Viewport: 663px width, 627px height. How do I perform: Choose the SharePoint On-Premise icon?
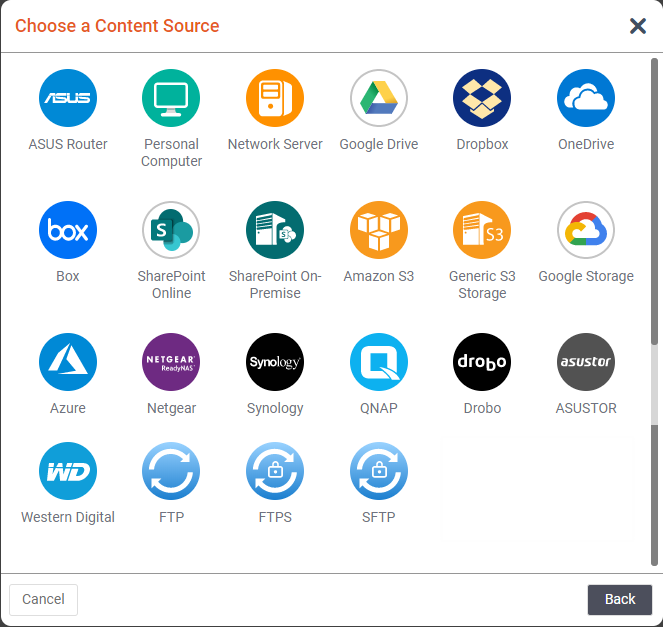pyautogui.click(x=275, y=230)
